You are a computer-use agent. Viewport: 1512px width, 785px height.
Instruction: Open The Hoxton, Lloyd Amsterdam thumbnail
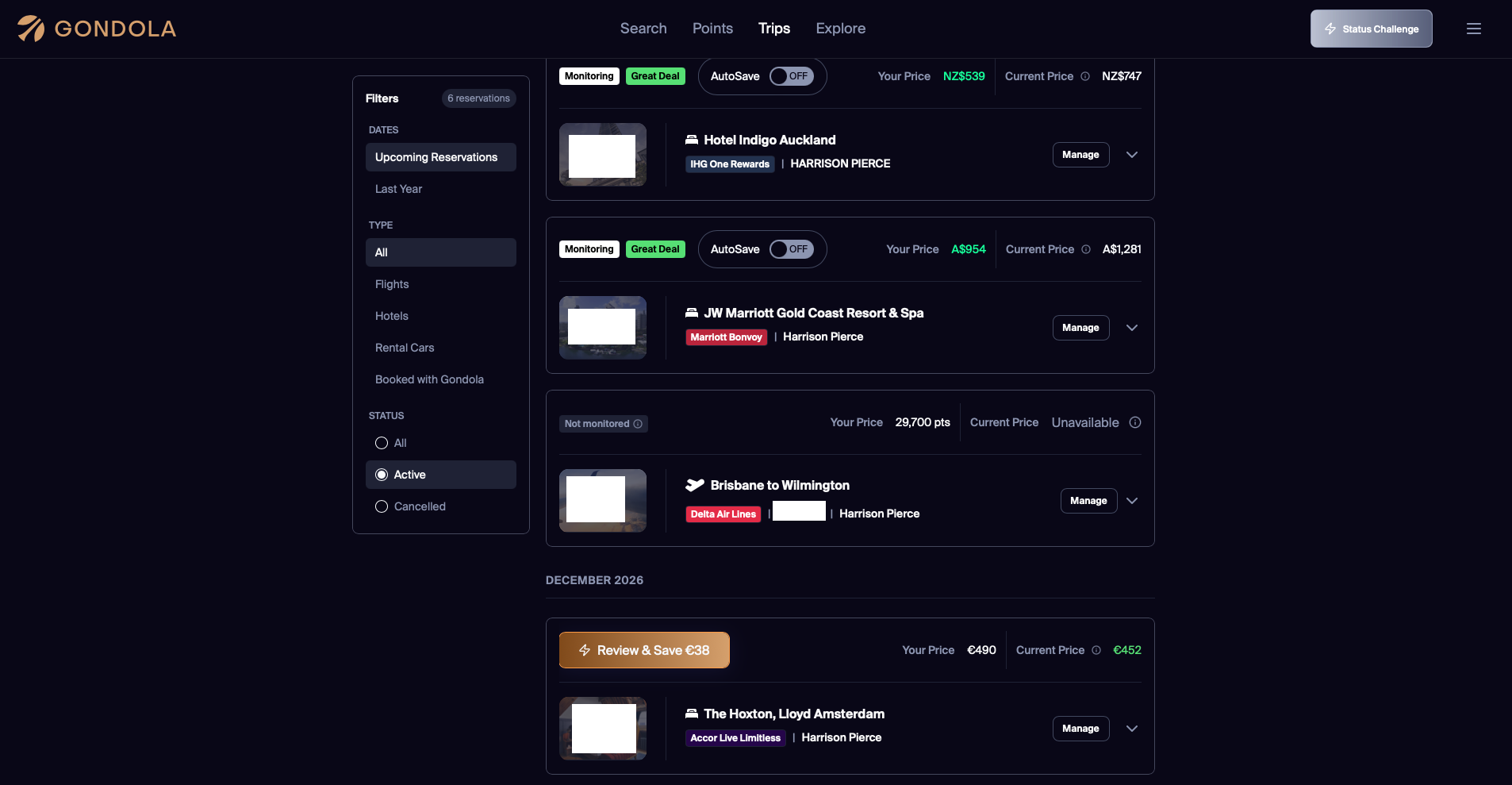[603, 729]
